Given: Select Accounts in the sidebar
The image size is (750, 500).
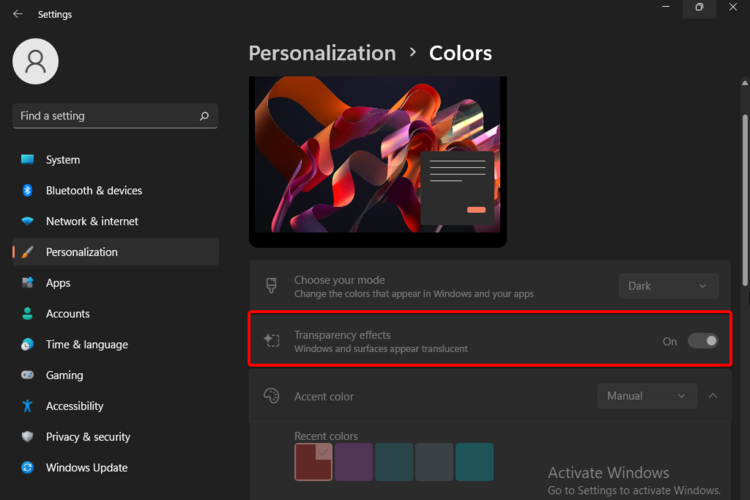Looking at the screenshot, I should [67, 314].
